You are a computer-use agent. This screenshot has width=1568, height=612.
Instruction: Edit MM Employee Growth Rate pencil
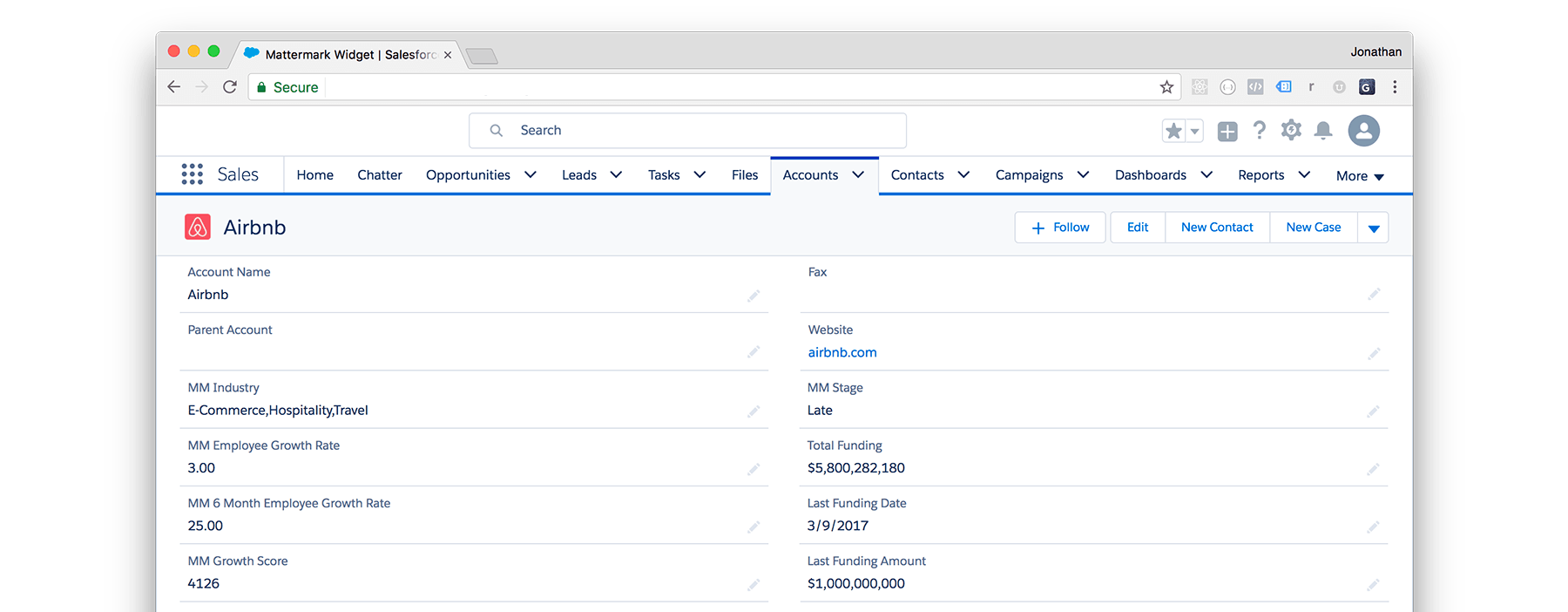[x=754, y=469]
